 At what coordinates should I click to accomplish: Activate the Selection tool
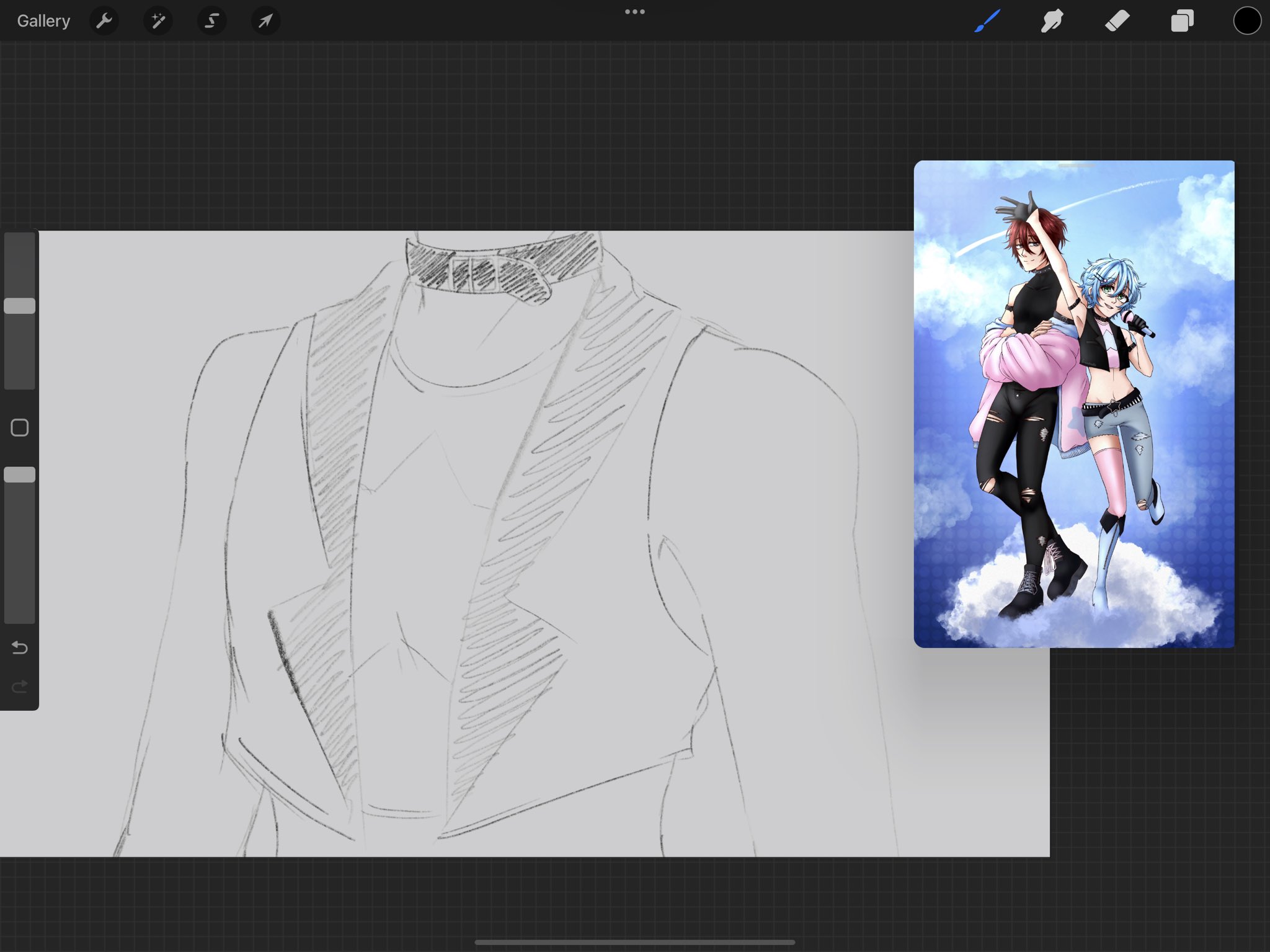point(211,21)
